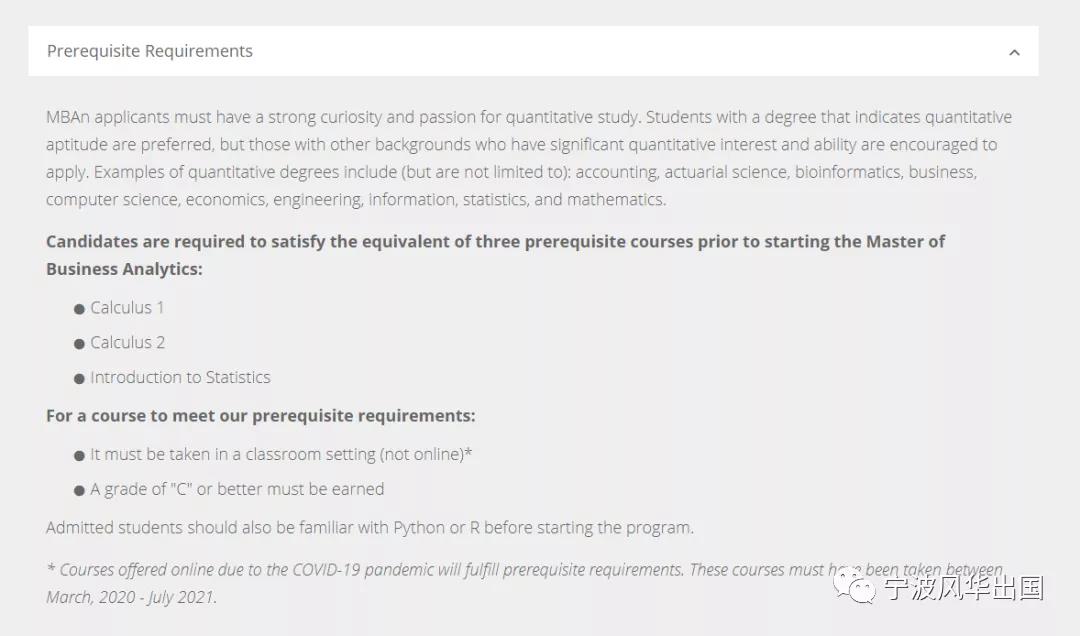Click Introduction to Statistics list item
This screenshot has width=1080, height=636.
pos(180,378)
